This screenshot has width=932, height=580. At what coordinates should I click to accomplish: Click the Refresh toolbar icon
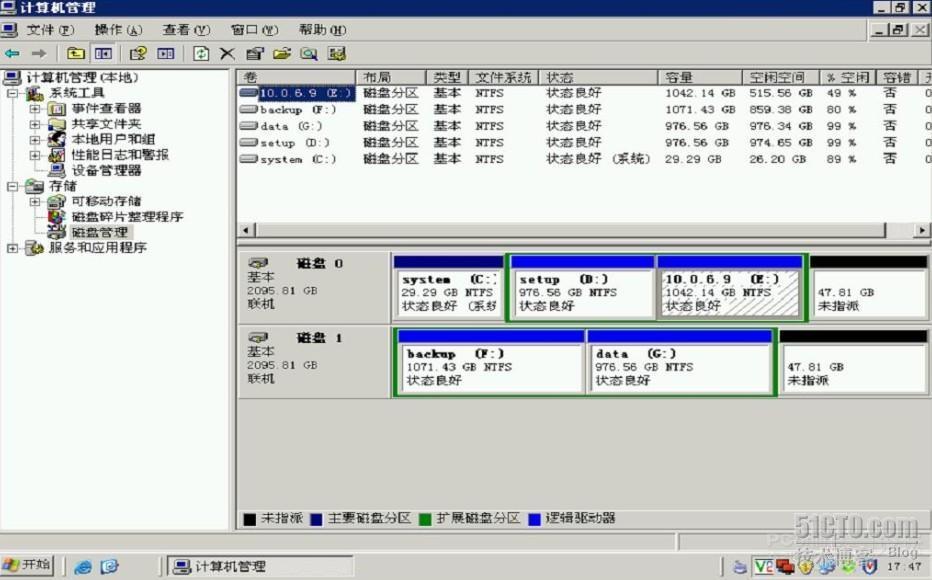click(x=201, y=54)
